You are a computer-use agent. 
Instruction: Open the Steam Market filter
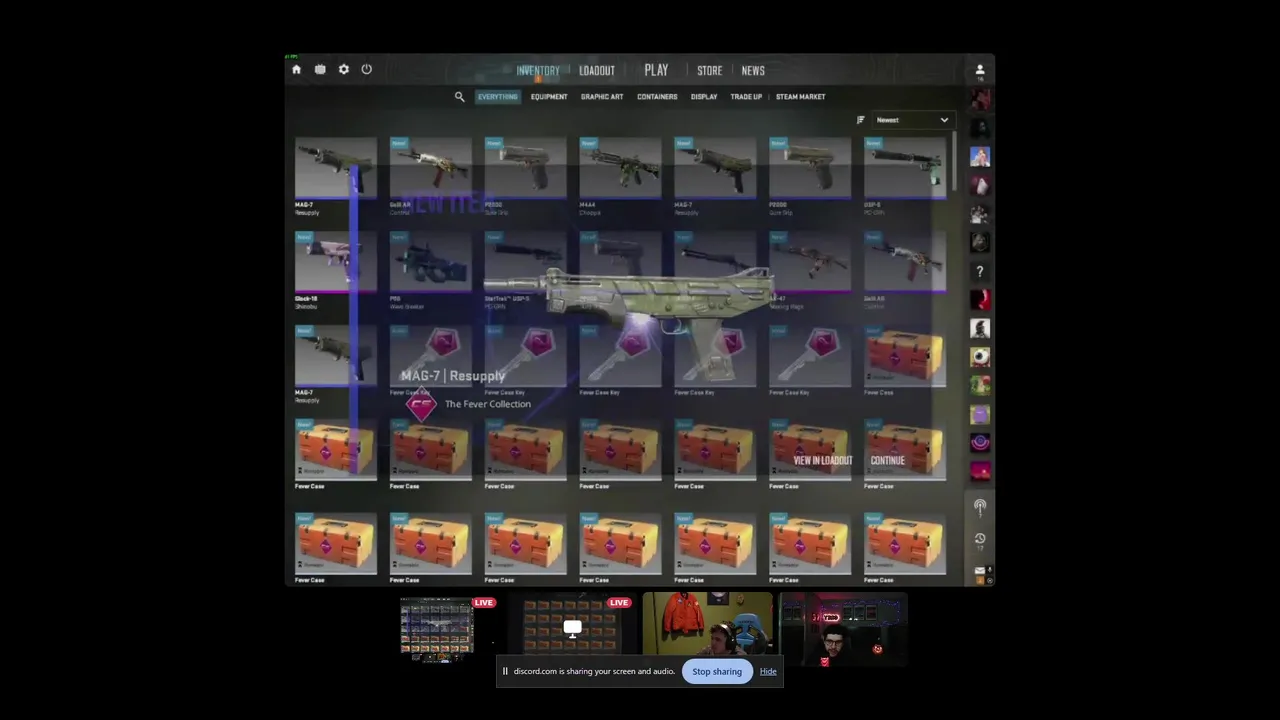click(x=800, y=97)
